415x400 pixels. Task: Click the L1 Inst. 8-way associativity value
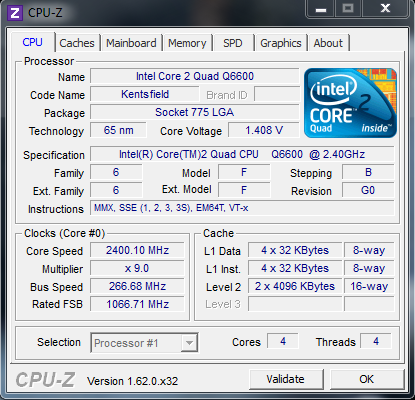coord(369,268)
